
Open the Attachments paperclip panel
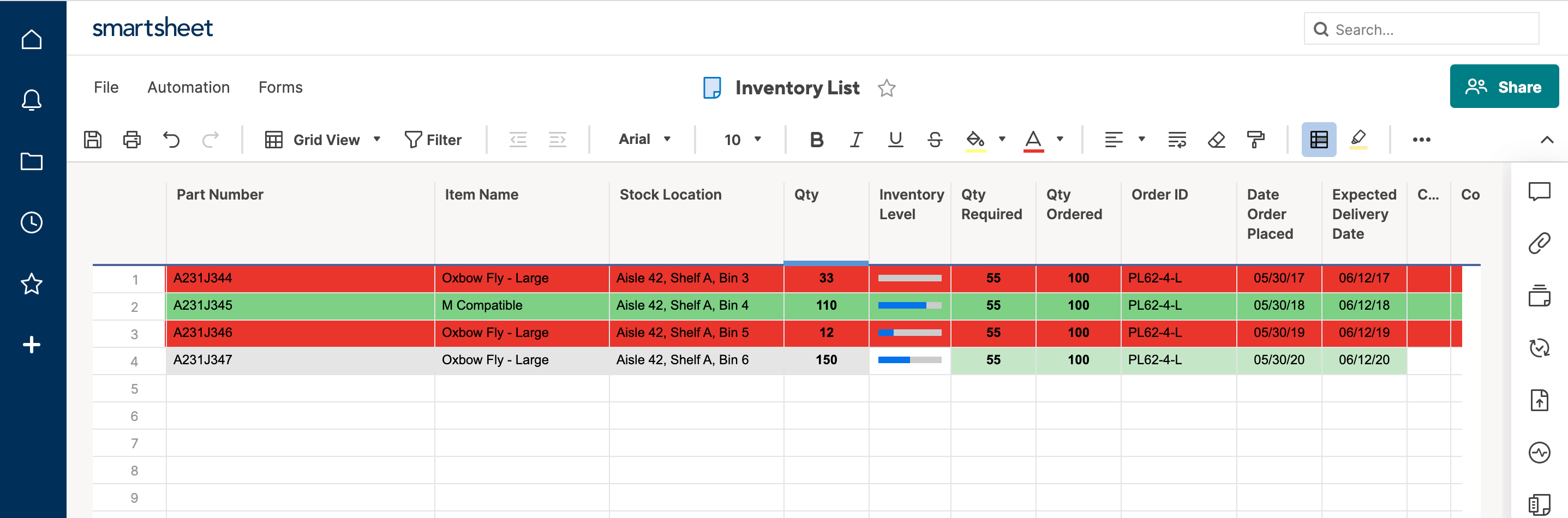click(1539, 243)
